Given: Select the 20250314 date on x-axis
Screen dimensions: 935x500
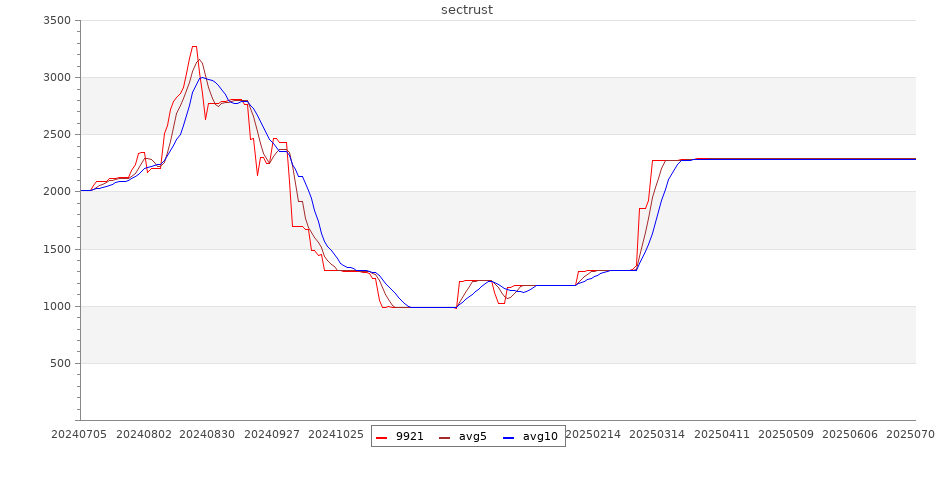Looking at the screenshot, I should pos(657,435).
